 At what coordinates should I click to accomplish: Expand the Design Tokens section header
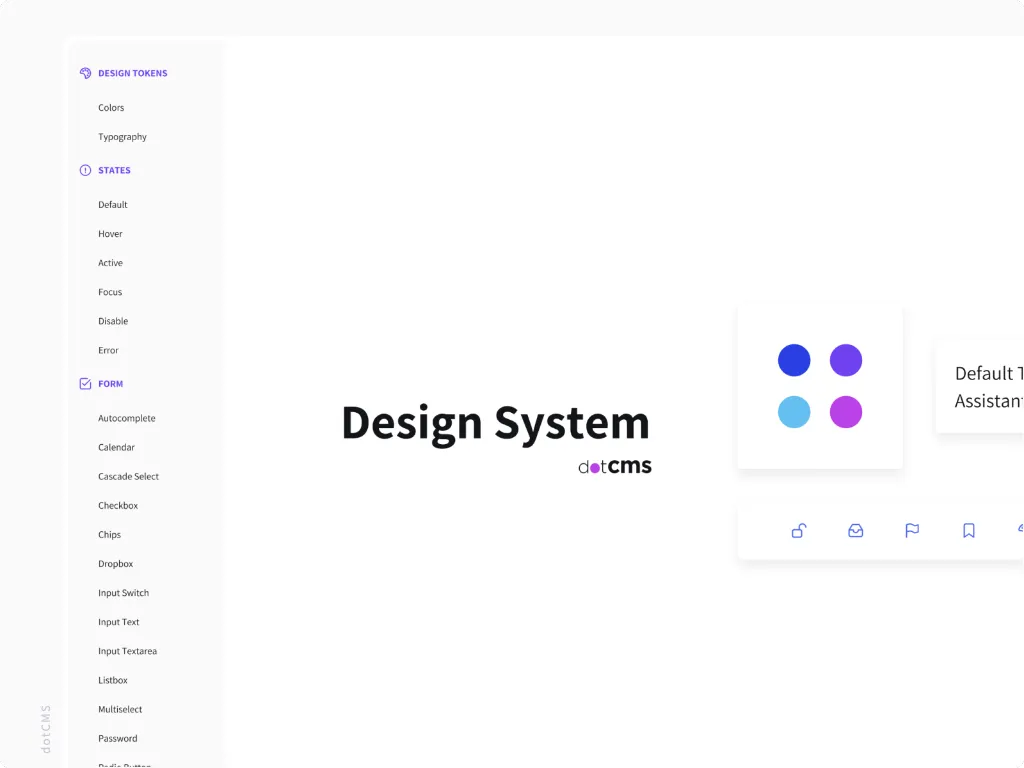(x=132, y=73)
